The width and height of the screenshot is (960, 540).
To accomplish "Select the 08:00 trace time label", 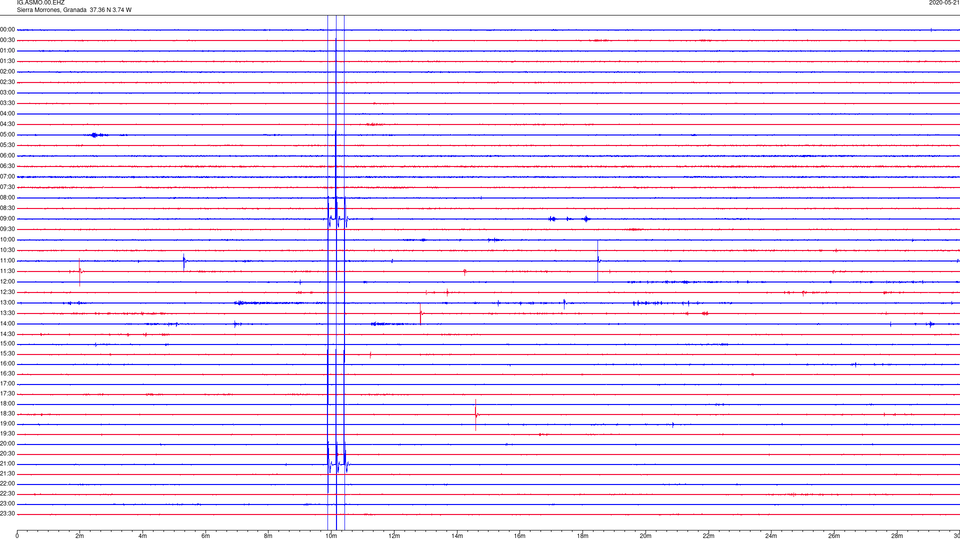I will coord(7,198).
